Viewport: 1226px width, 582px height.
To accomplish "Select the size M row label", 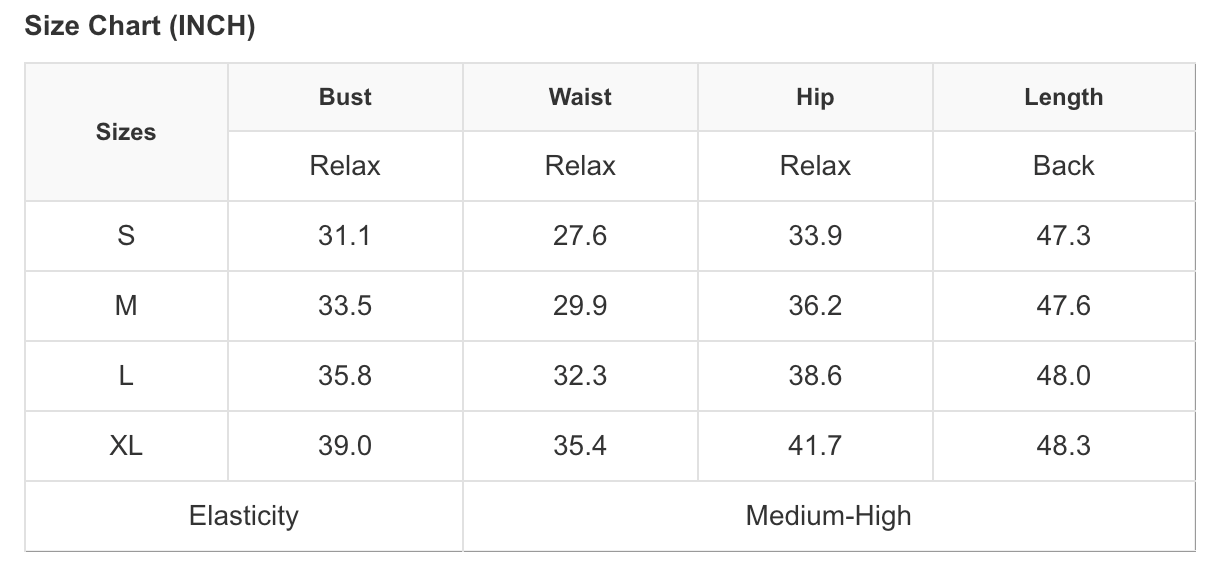I will [x=126, y=306].
